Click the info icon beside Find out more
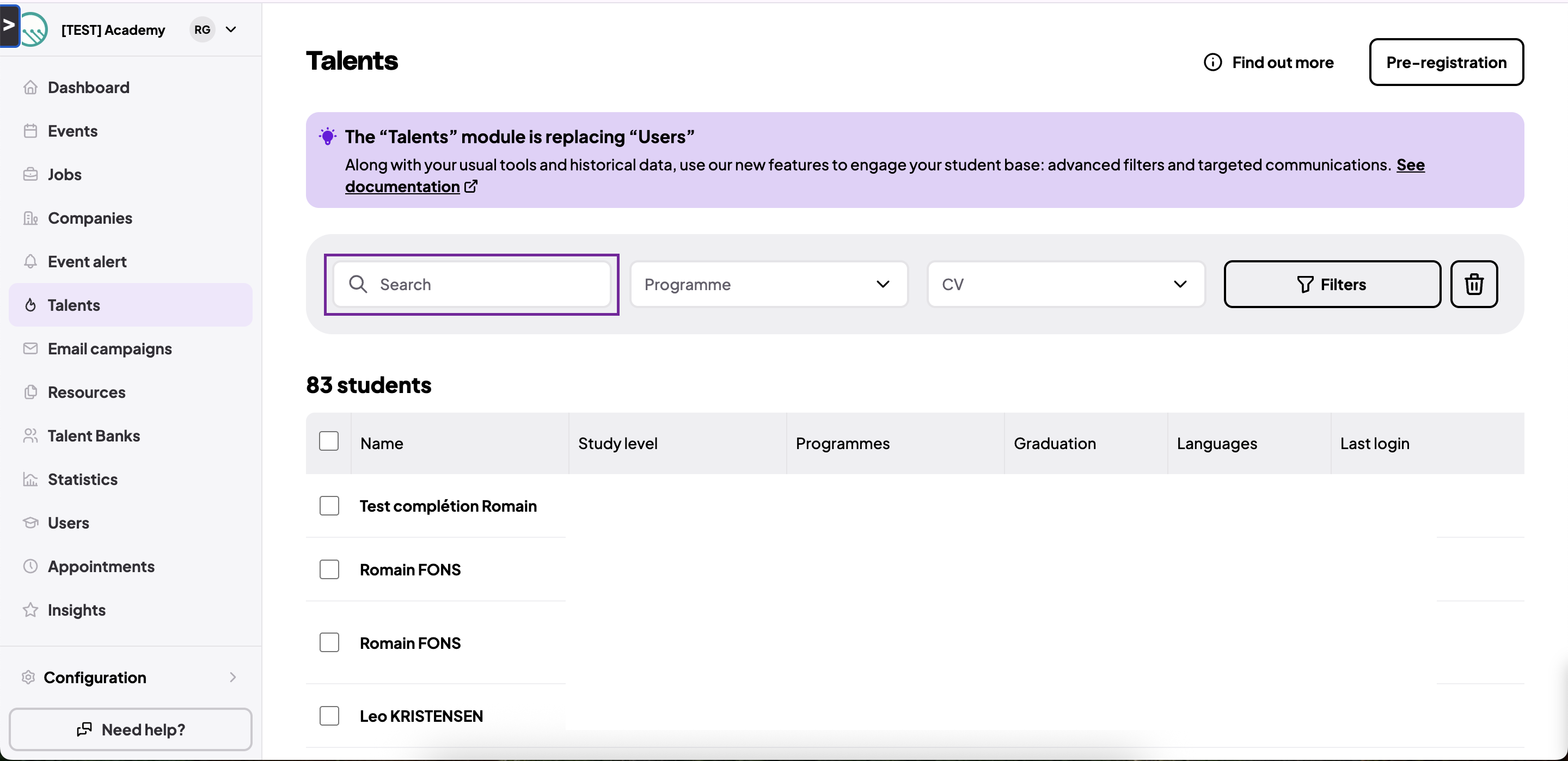This screenshot has height=761, width=1568. click(1212, 62)
